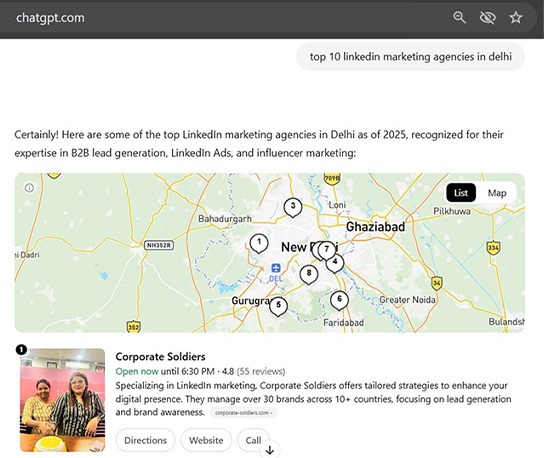Switch to Map view

(497, 193)
